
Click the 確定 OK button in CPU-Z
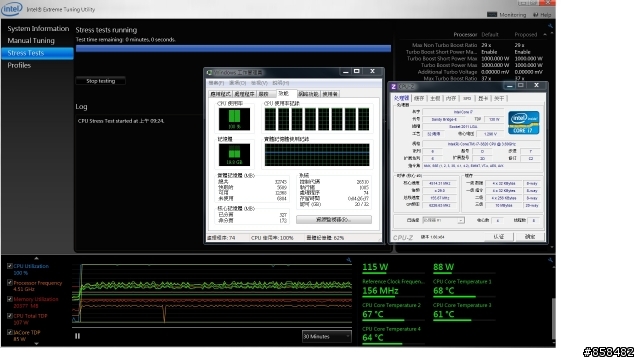point(529,237)
